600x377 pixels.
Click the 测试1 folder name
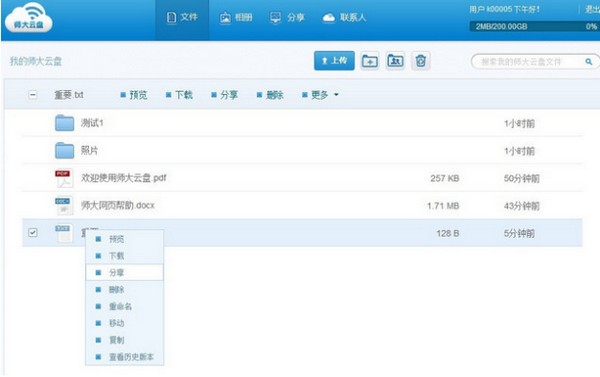coord(92,123)
